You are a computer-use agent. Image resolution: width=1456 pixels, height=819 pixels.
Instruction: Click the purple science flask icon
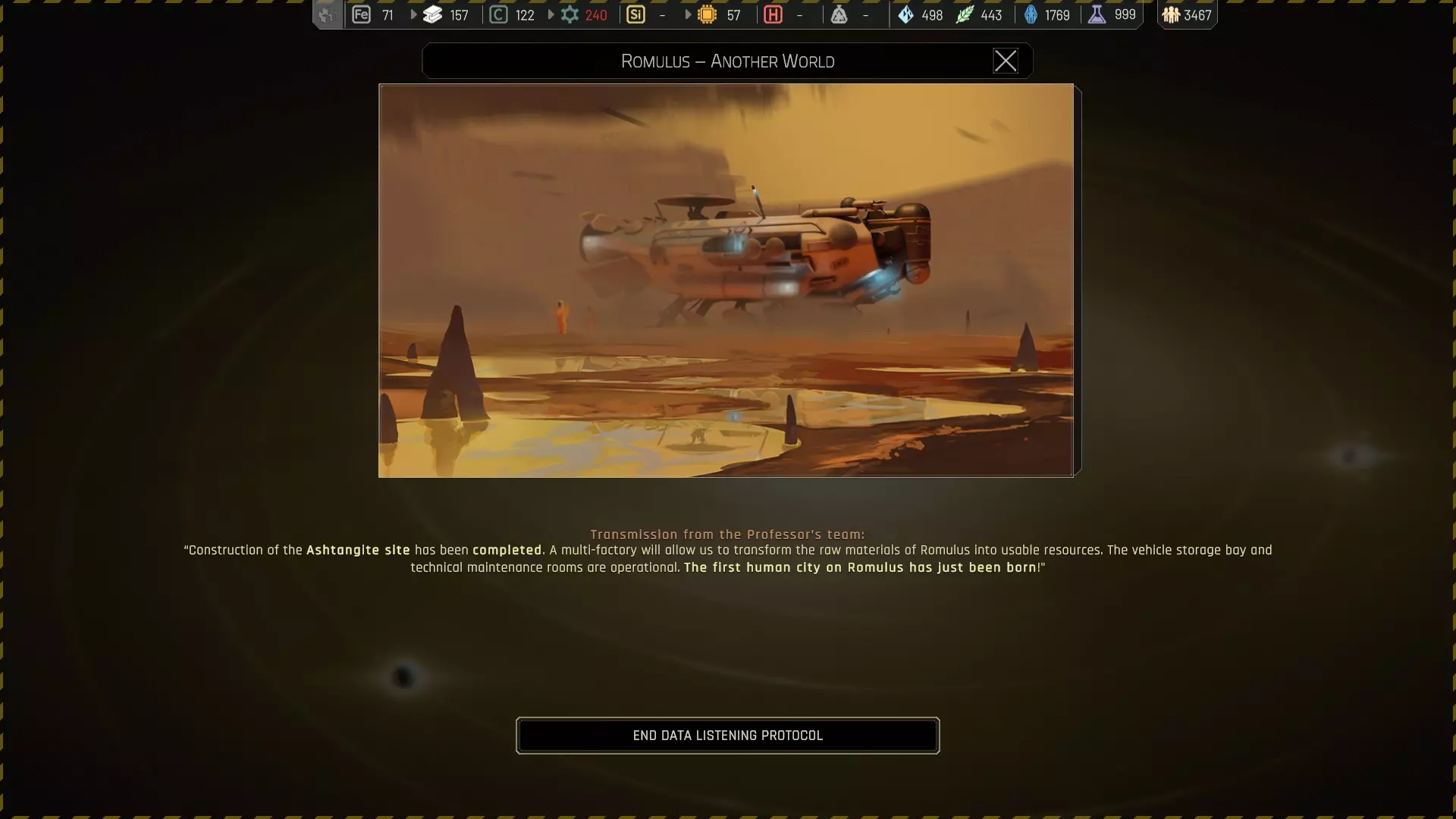tap(1097, 14)
